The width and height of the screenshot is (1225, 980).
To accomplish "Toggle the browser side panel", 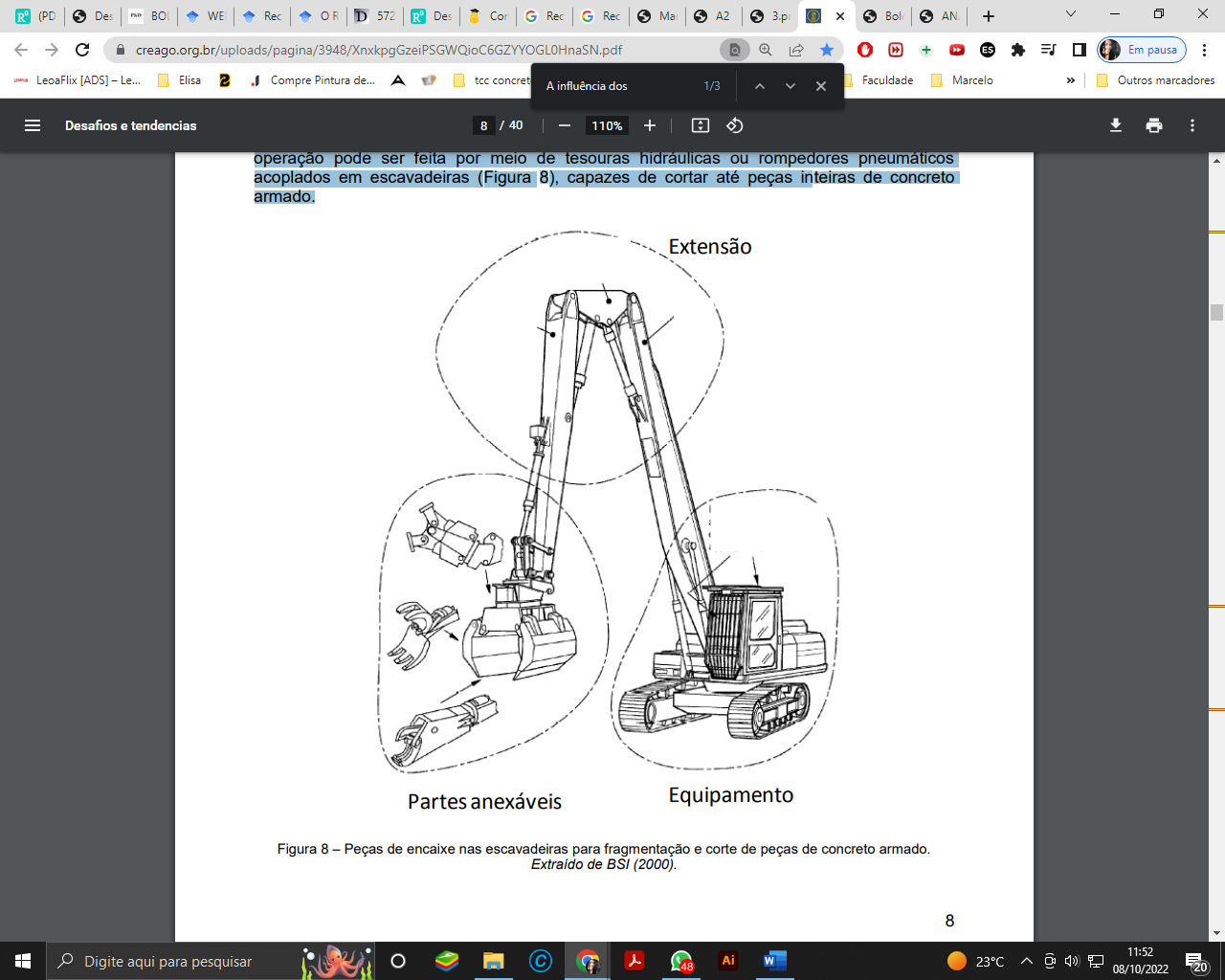I will [1080, 50].
